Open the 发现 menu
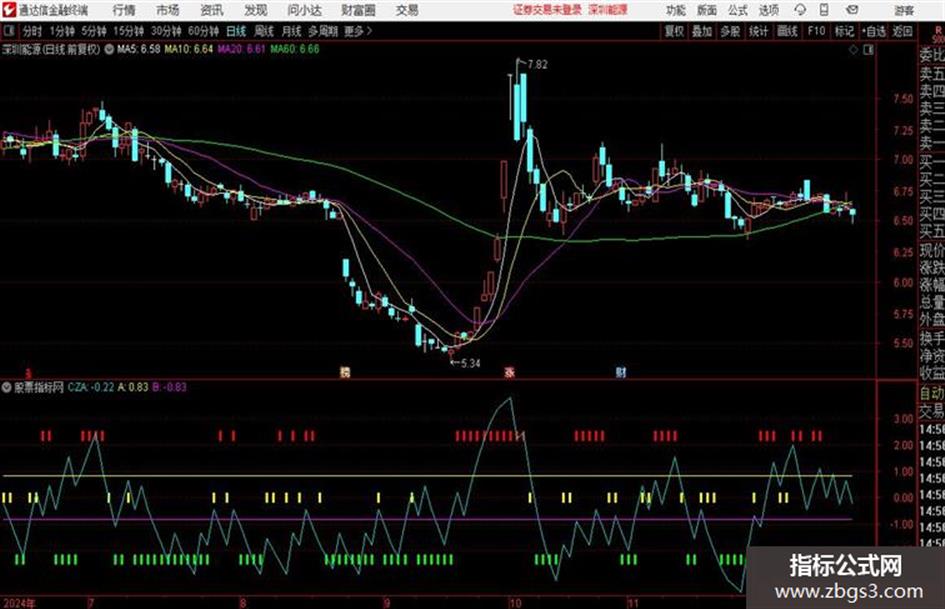This screenshot has height=609, width=945. [256, 10]
